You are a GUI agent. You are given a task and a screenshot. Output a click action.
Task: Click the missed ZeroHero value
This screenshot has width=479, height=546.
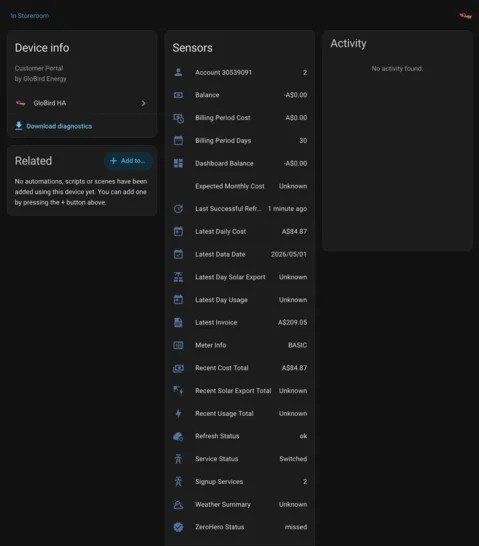point(296,527)
